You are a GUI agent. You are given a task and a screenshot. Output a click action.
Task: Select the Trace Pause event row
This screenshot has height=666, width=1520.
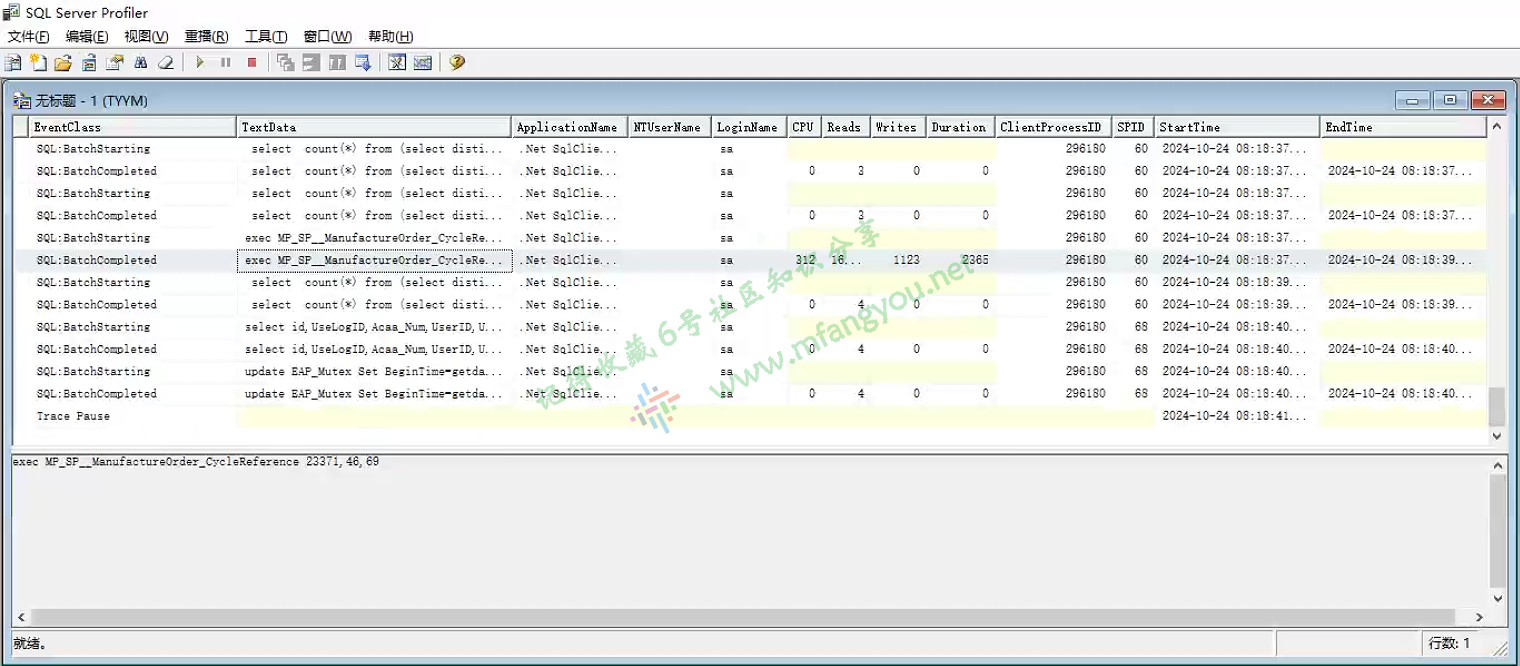pos(749,416)
